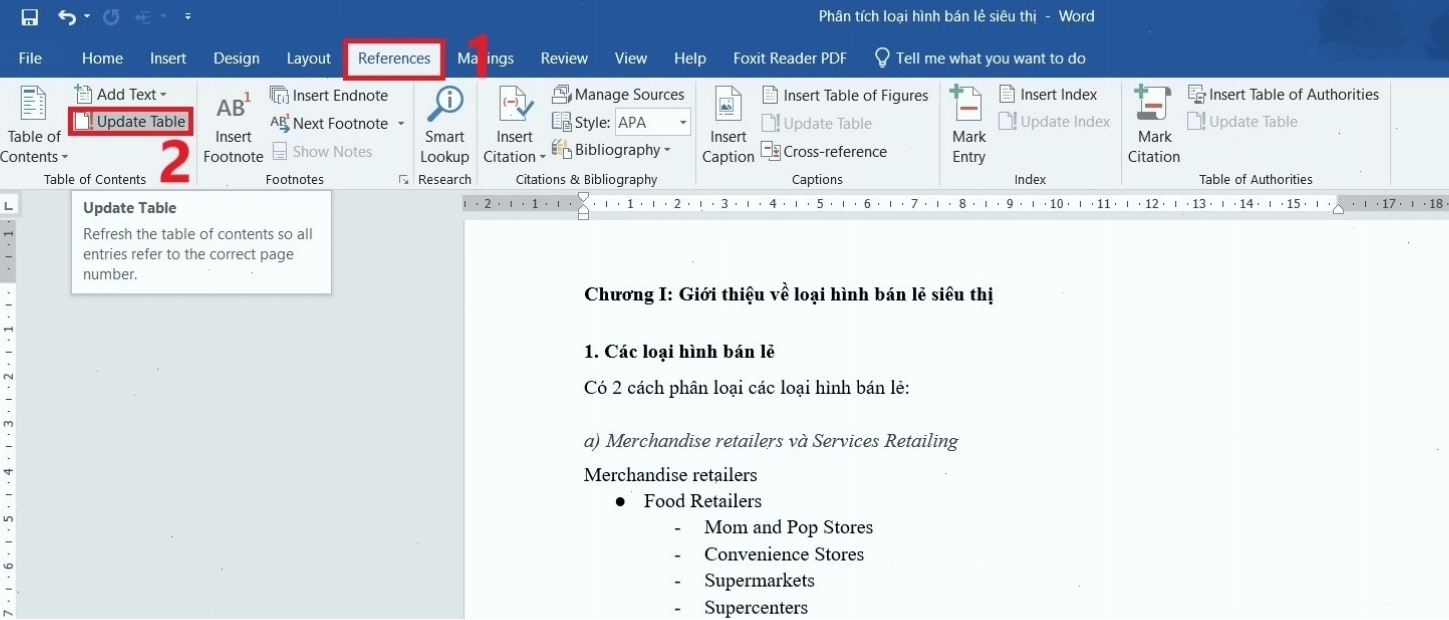Click Update Table in Table of Authorities group
The width and height of the screenshot is (1449, 620).
tap(1242, 121)
